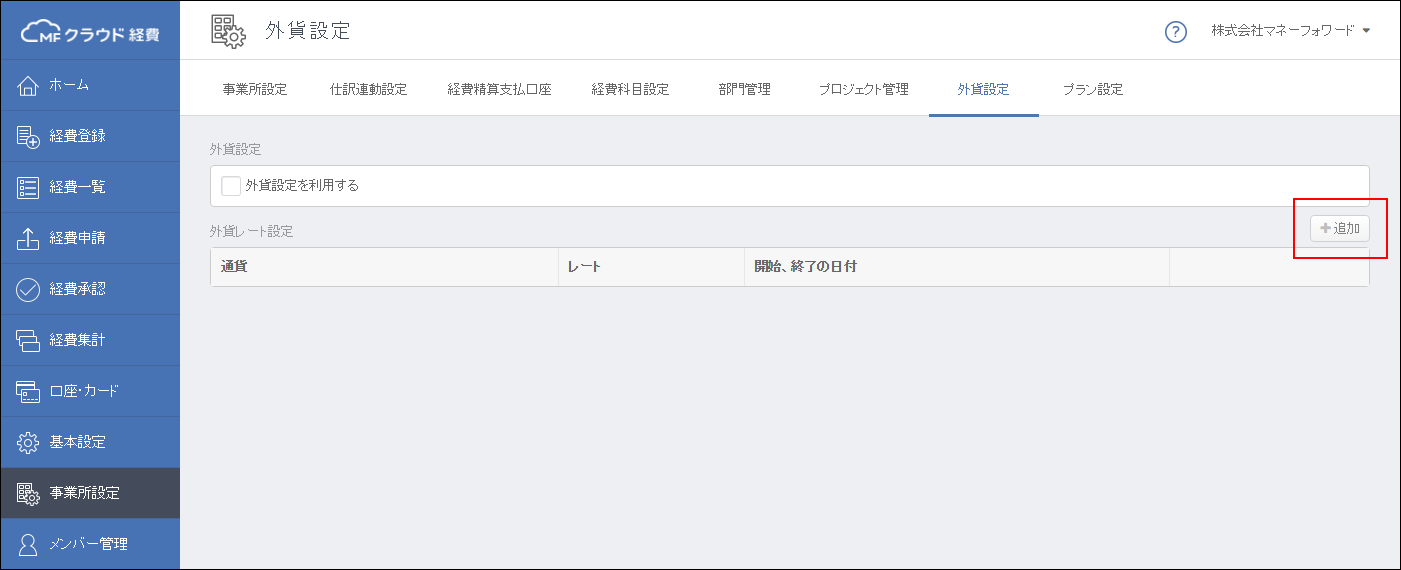Open 経費集計 sidebar text link
The width and height of the screenshot is (1401, 570).
[x=77, y=340]
